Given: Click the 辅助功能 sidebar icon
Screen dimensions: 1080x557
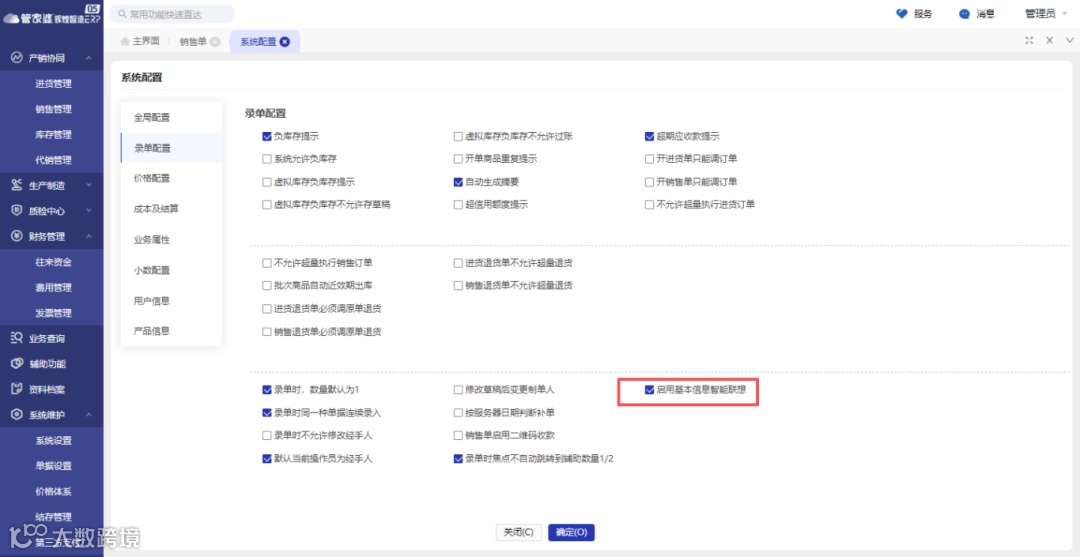Looking at the screenshot, I should pos(18,364).
